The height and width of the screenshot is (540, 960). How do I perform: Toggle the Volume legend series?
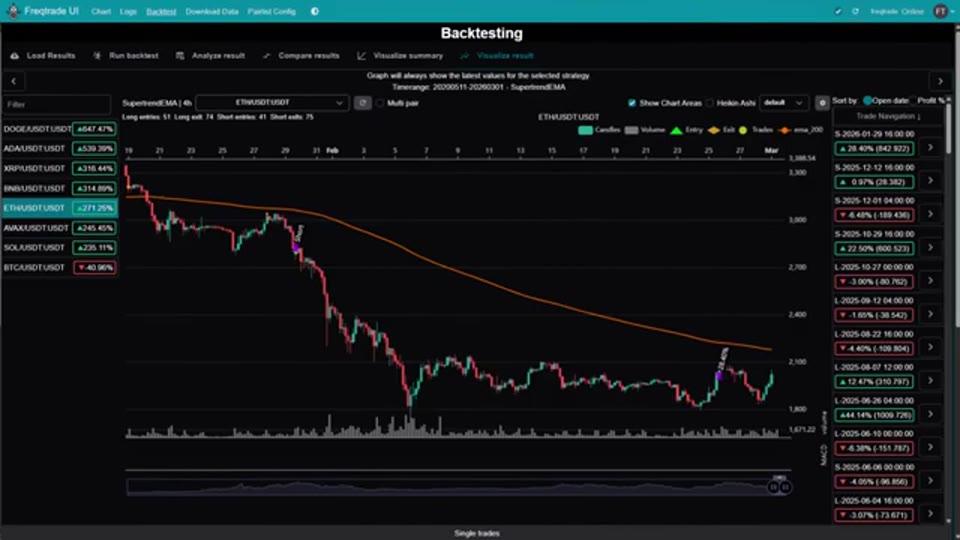[x=645, y=130]
